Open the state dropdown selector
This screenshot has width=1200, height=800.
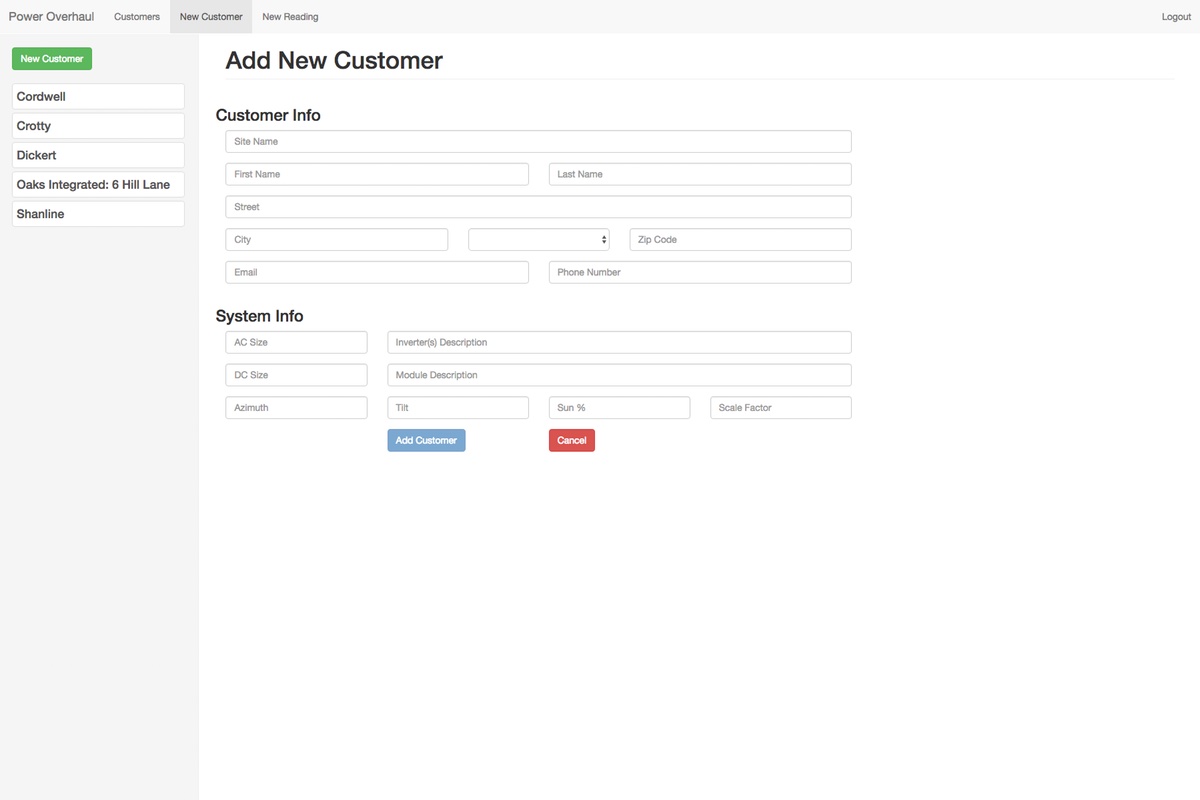[x=538, y=240]
